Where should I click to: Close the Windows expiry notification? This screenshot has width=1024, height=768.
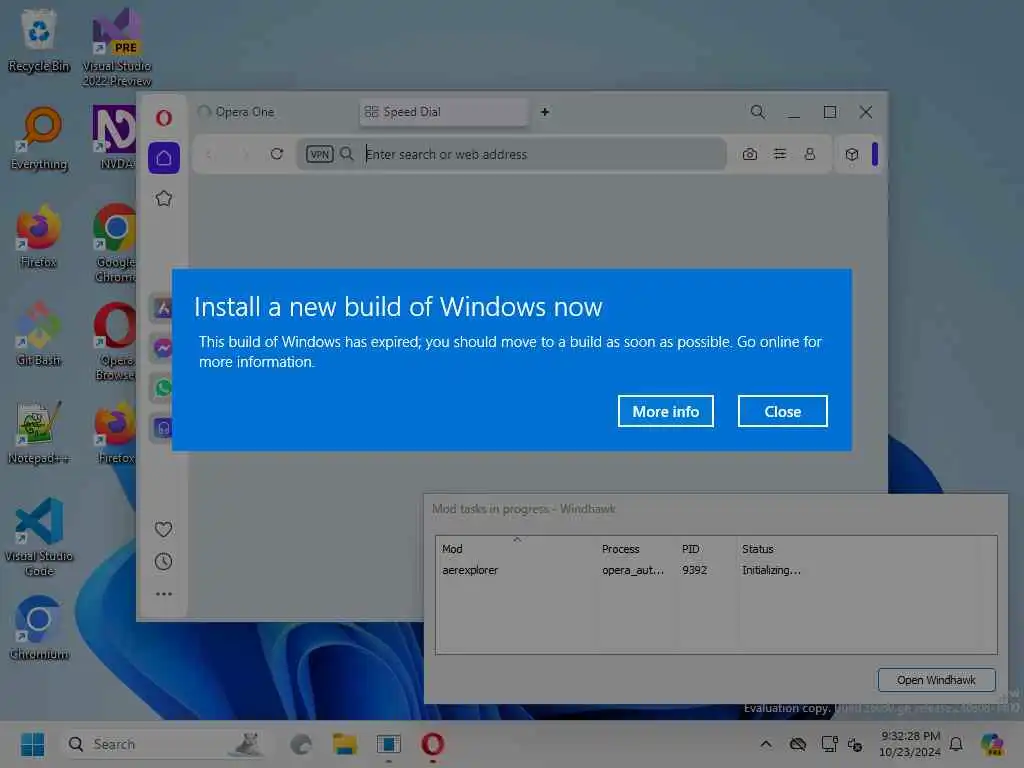pos(782,411)
